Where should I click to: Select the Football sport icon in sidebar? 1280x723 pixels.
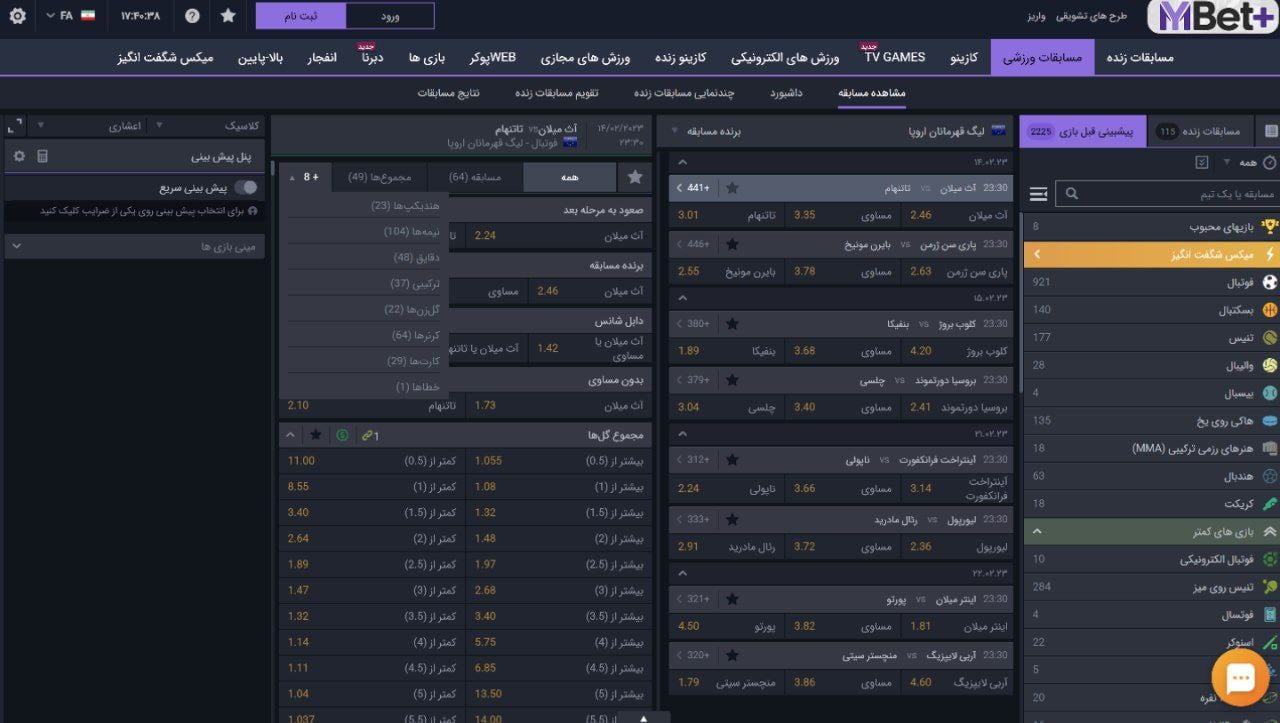1267,281
